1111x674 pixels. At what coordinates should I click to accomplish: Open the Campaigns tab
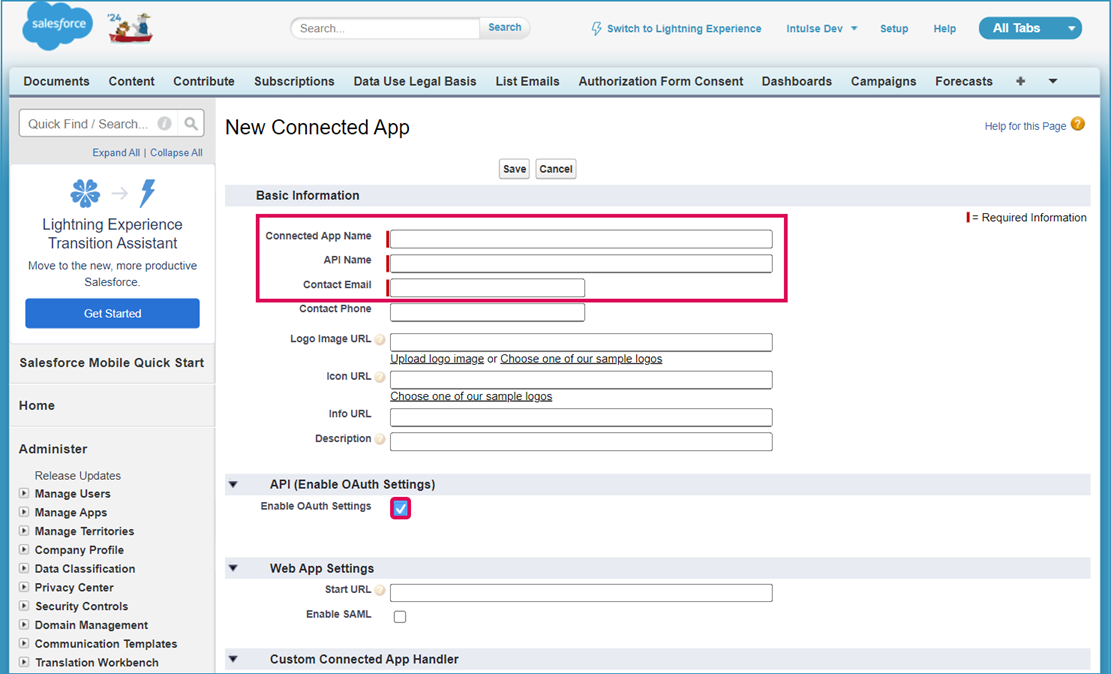(x=884, y=82)
